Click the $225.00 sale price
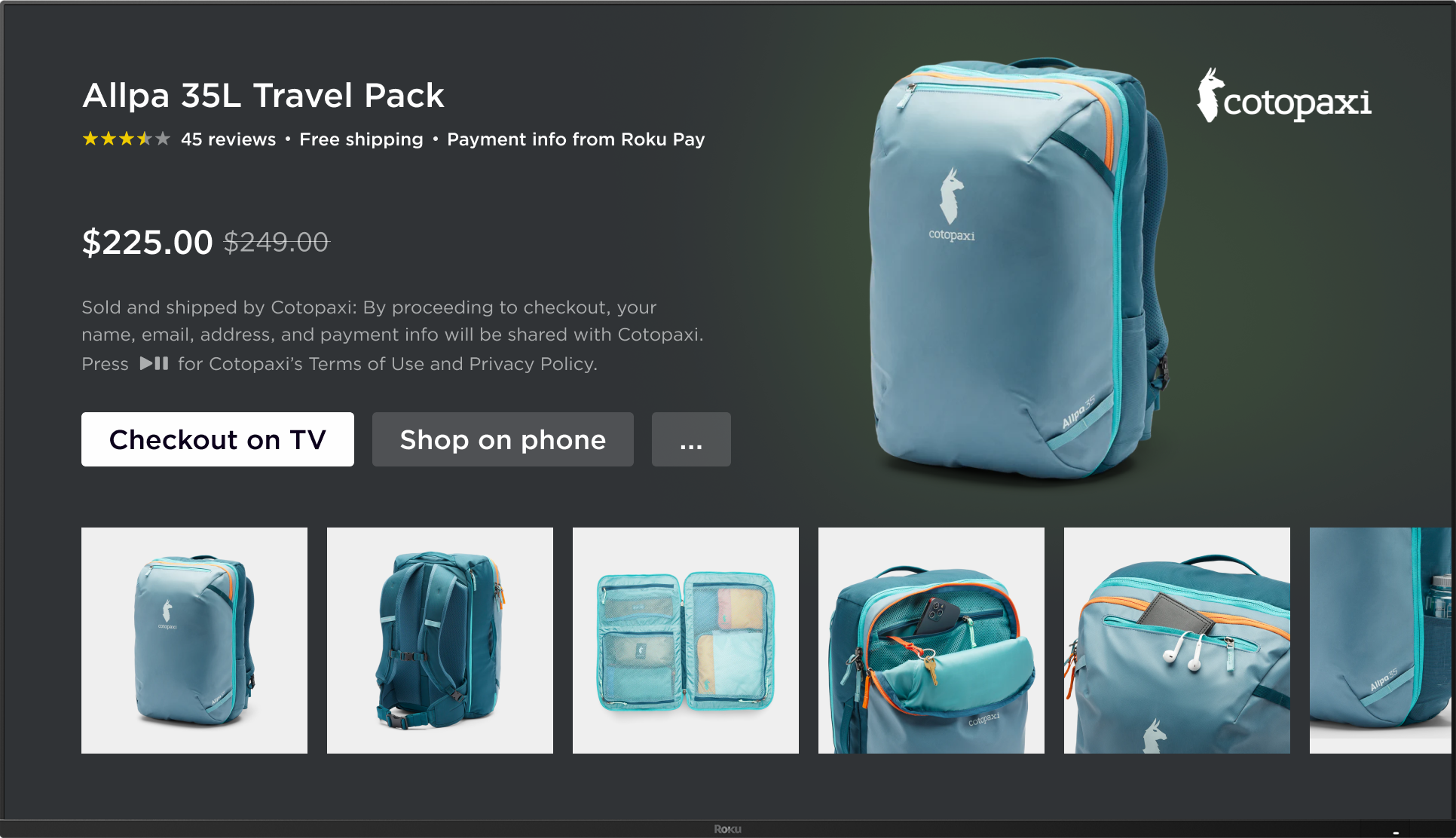 (x=148, y=242)
